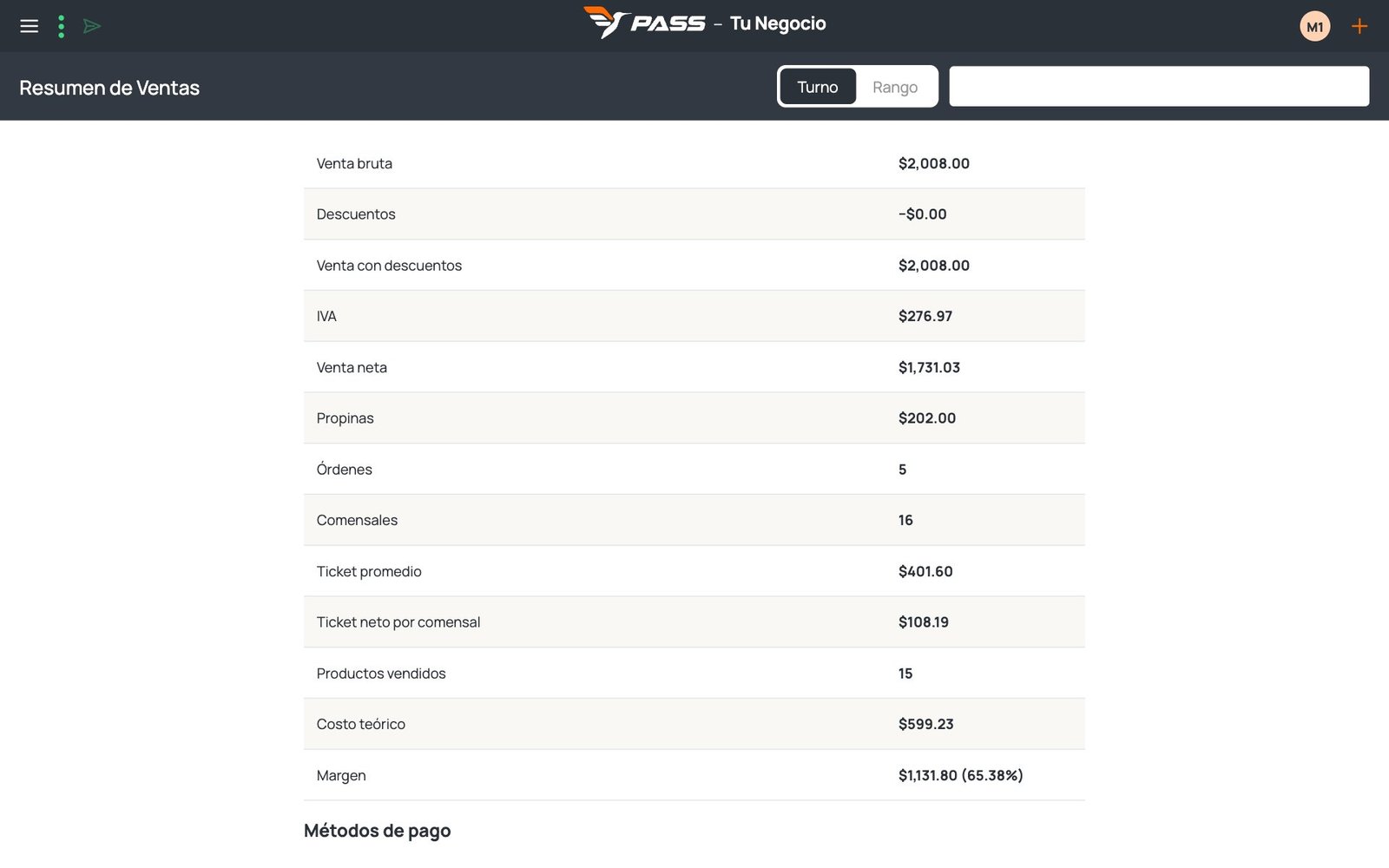
Task: Click the Métodos de pago heading
Action: click(x=378, y=831)
